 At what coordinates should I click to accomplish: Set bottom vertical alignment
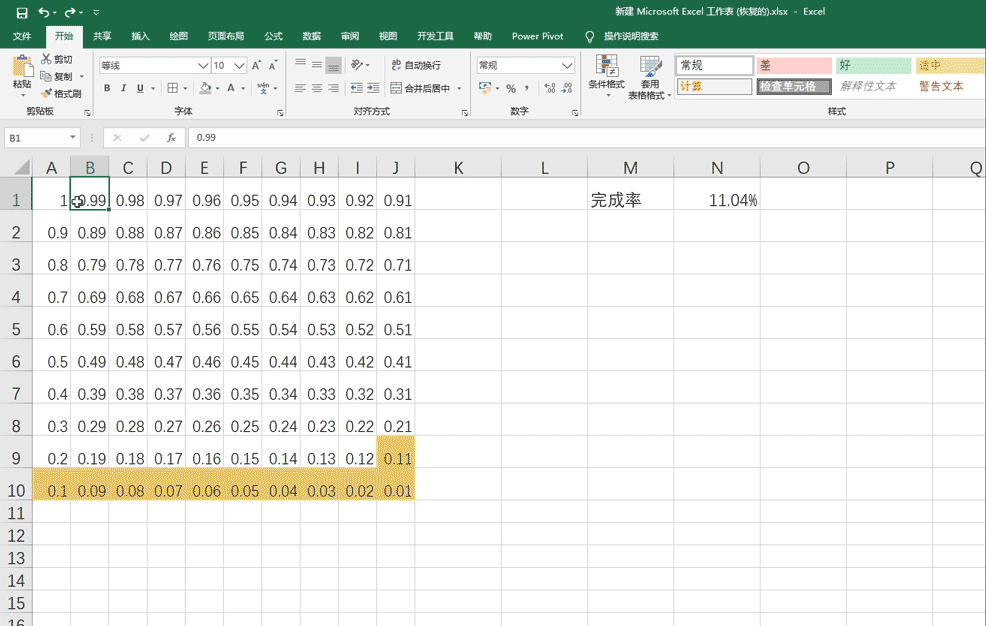coord(333,65)
